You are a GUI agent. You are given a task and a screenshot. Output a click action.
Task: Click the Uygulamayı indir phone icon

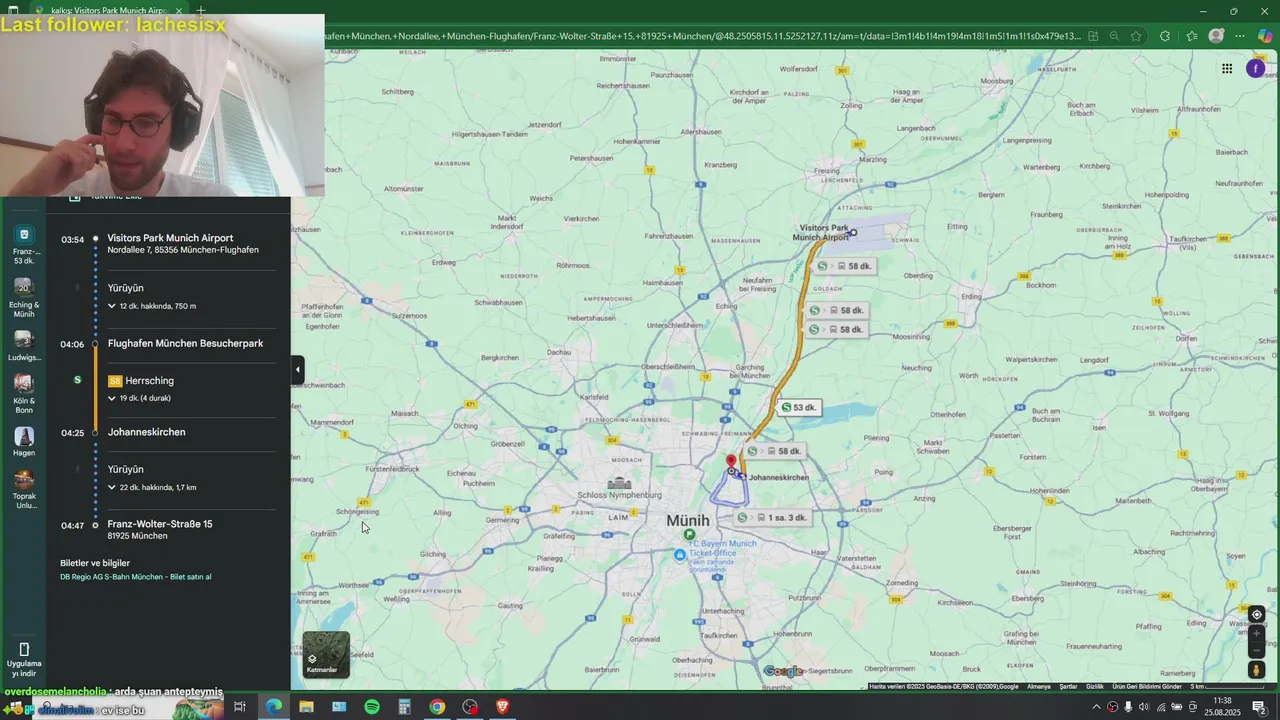(24, 650)
